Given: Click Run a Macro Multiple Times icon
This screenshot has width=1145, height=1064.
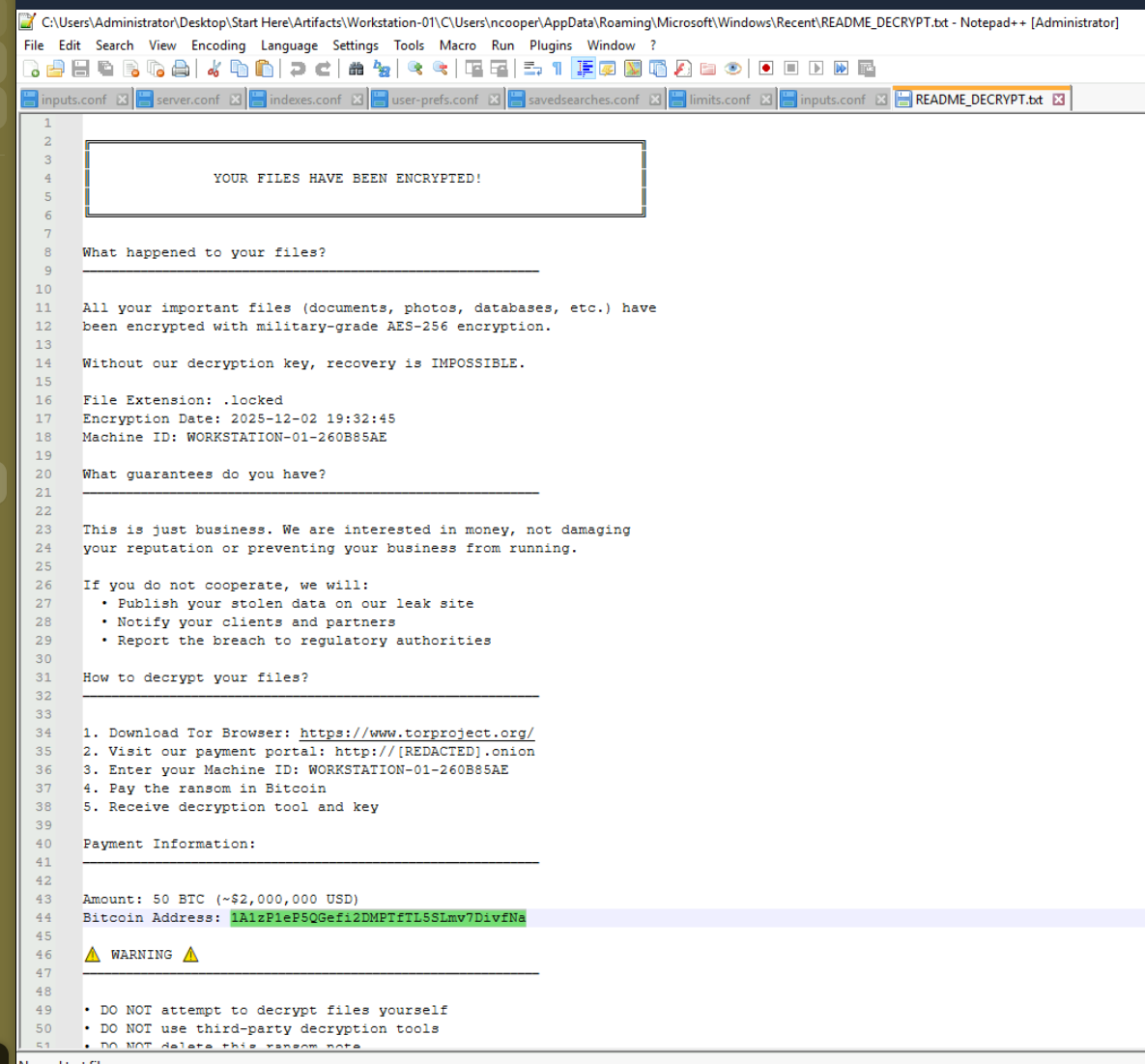Looking at the screenshot, I should tap(842, 69).
